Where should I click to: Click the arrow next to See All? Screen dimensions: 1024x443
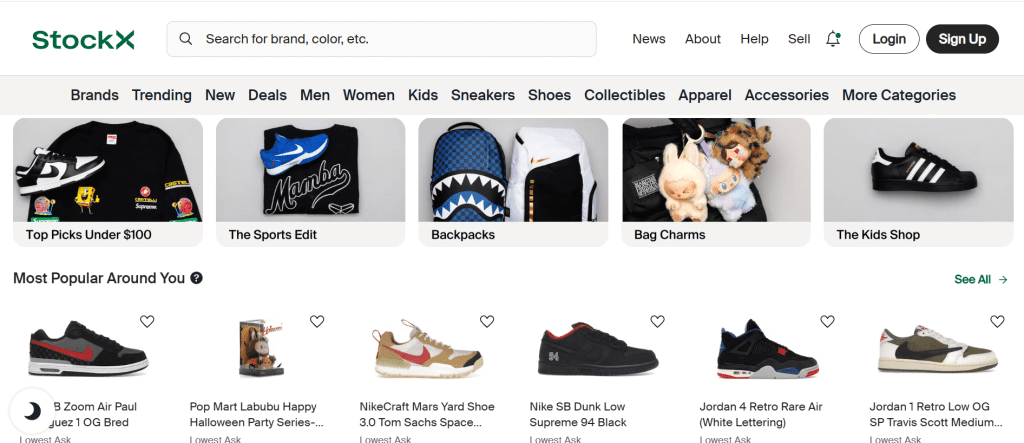(1003, 280)
